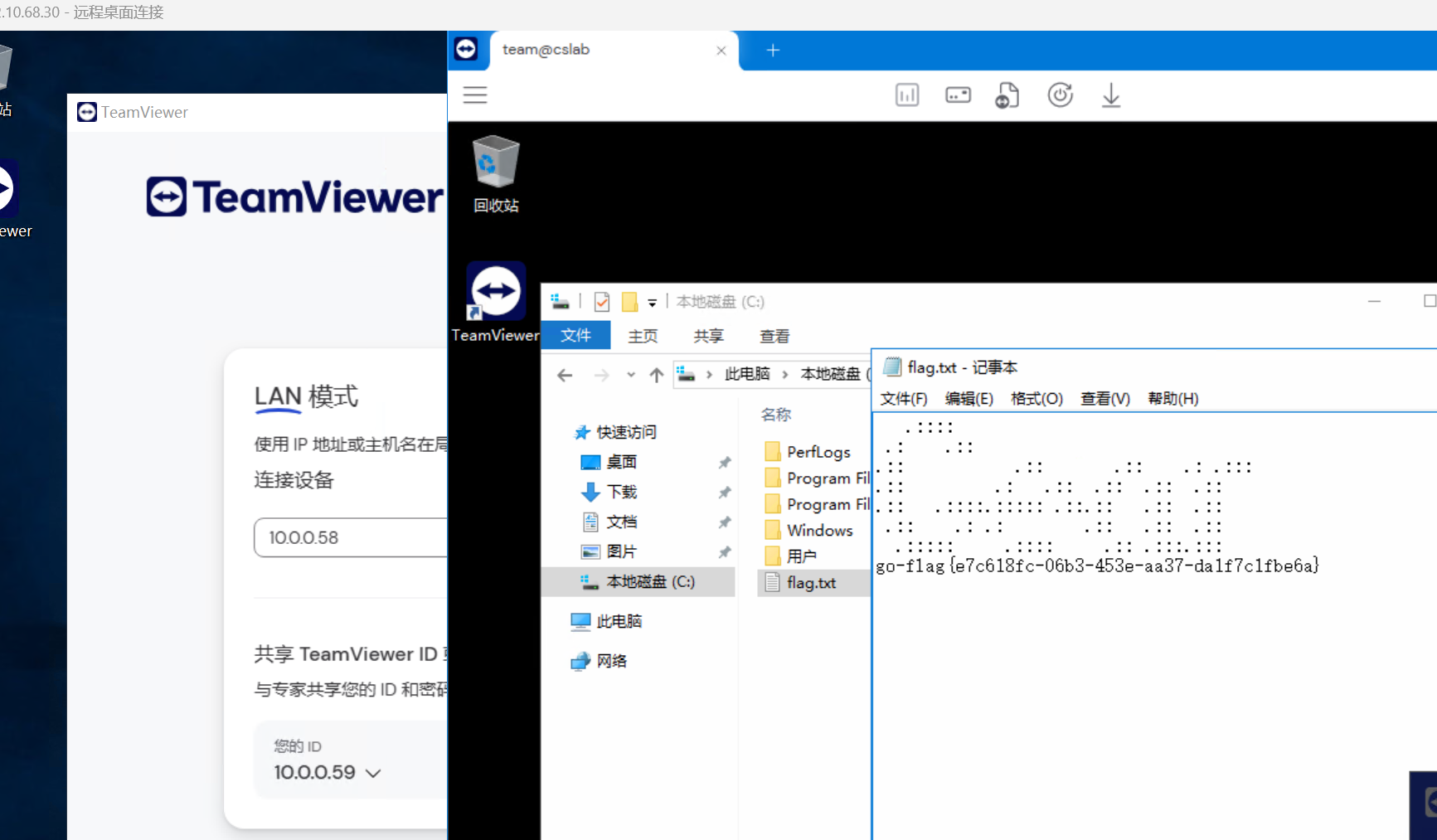
Task: Select 本地磁盘 (C:) in the navigation pane
Action: pos(638,581)
